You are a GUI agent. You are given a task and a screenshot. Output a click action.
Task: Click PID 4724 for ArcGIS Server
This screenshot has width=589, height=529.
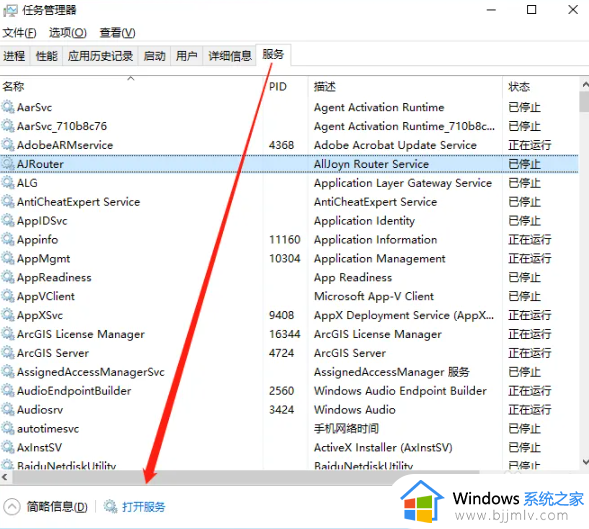point(281,353)
